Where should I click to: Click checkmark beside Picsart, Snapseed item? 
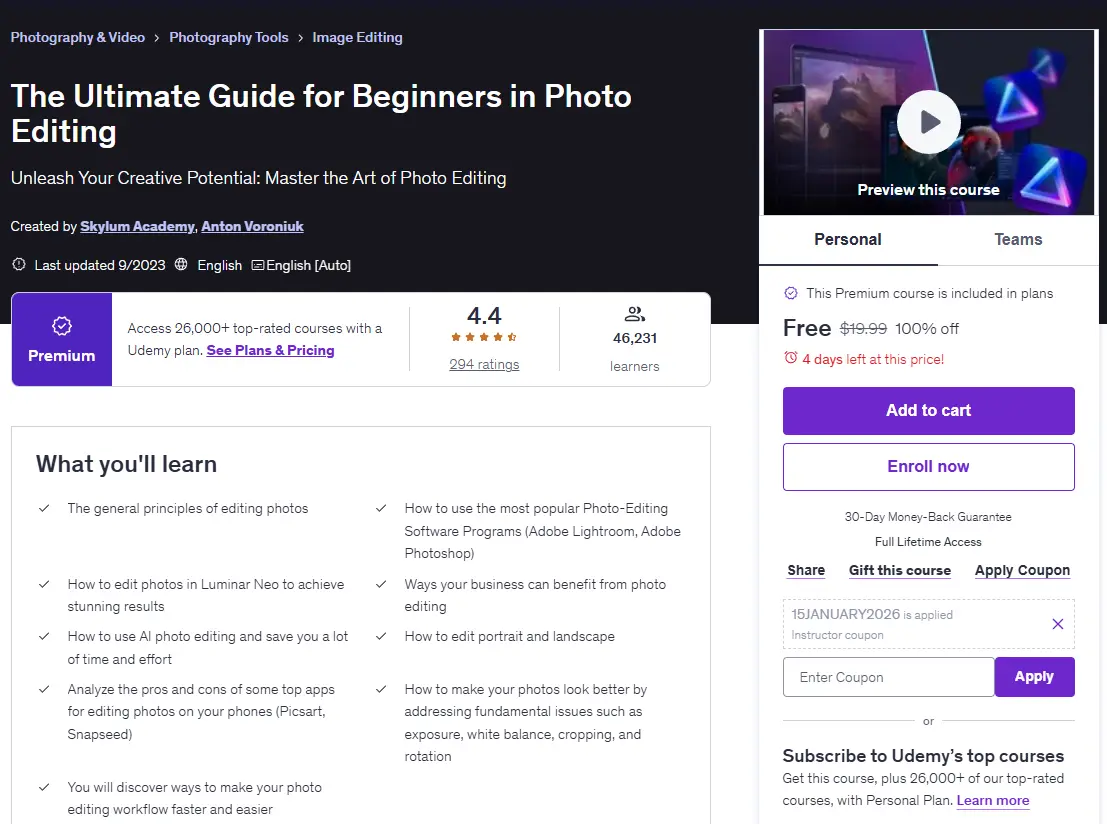pyautogui.click(x=44, y=689)
